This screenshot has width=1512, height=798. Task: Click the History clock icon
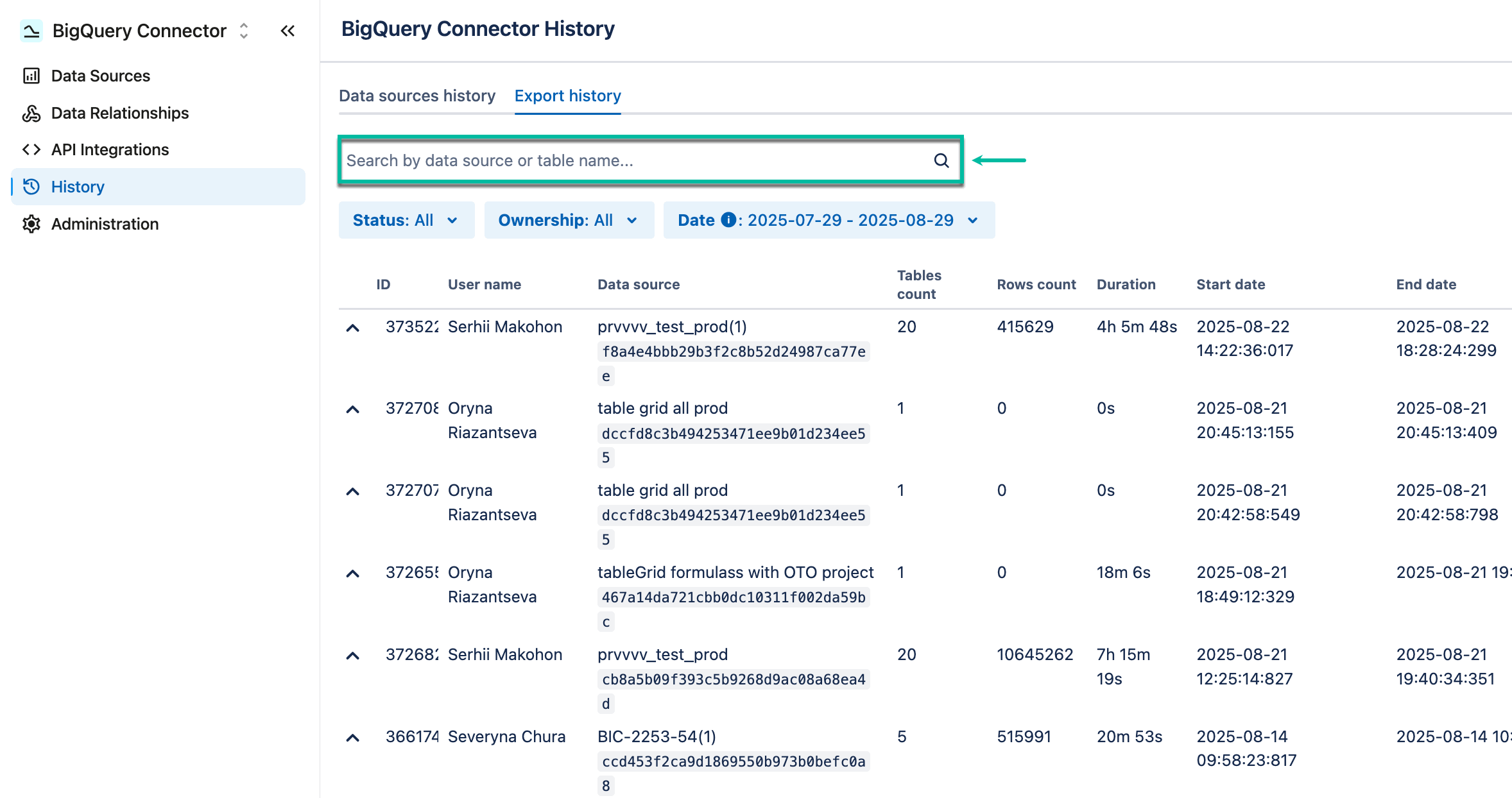[31, 187]
